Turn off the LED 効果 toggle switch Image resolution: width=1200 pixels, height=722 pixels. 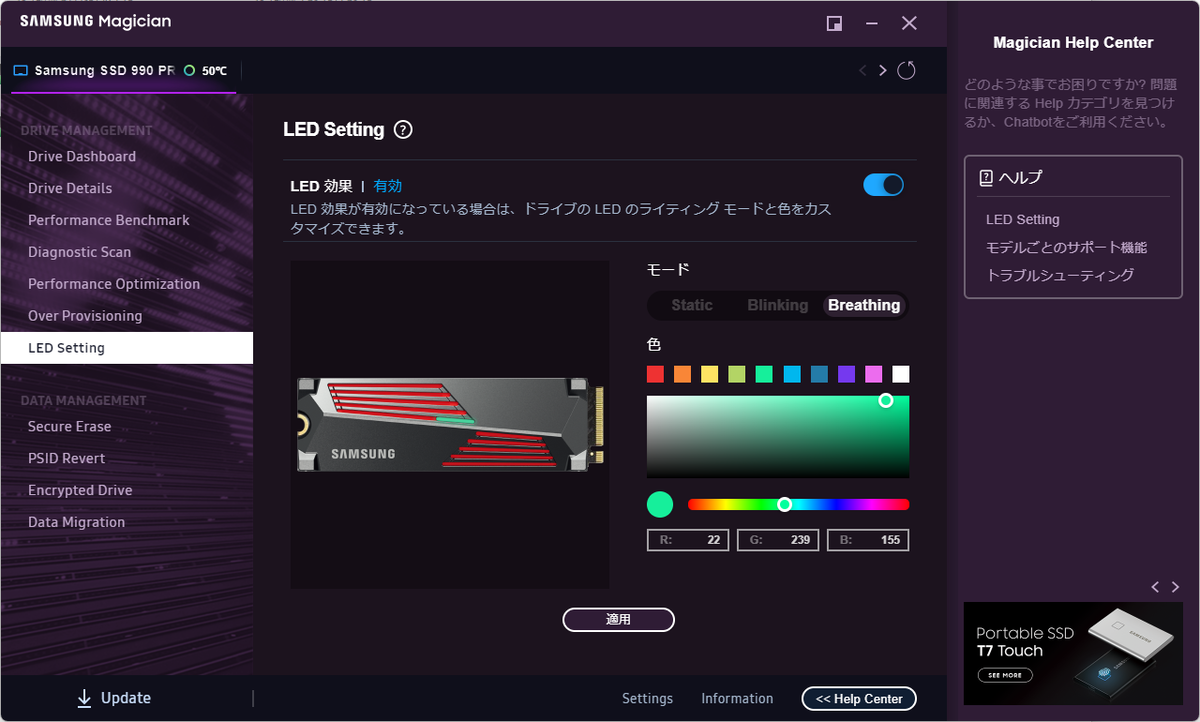[883, 185]
